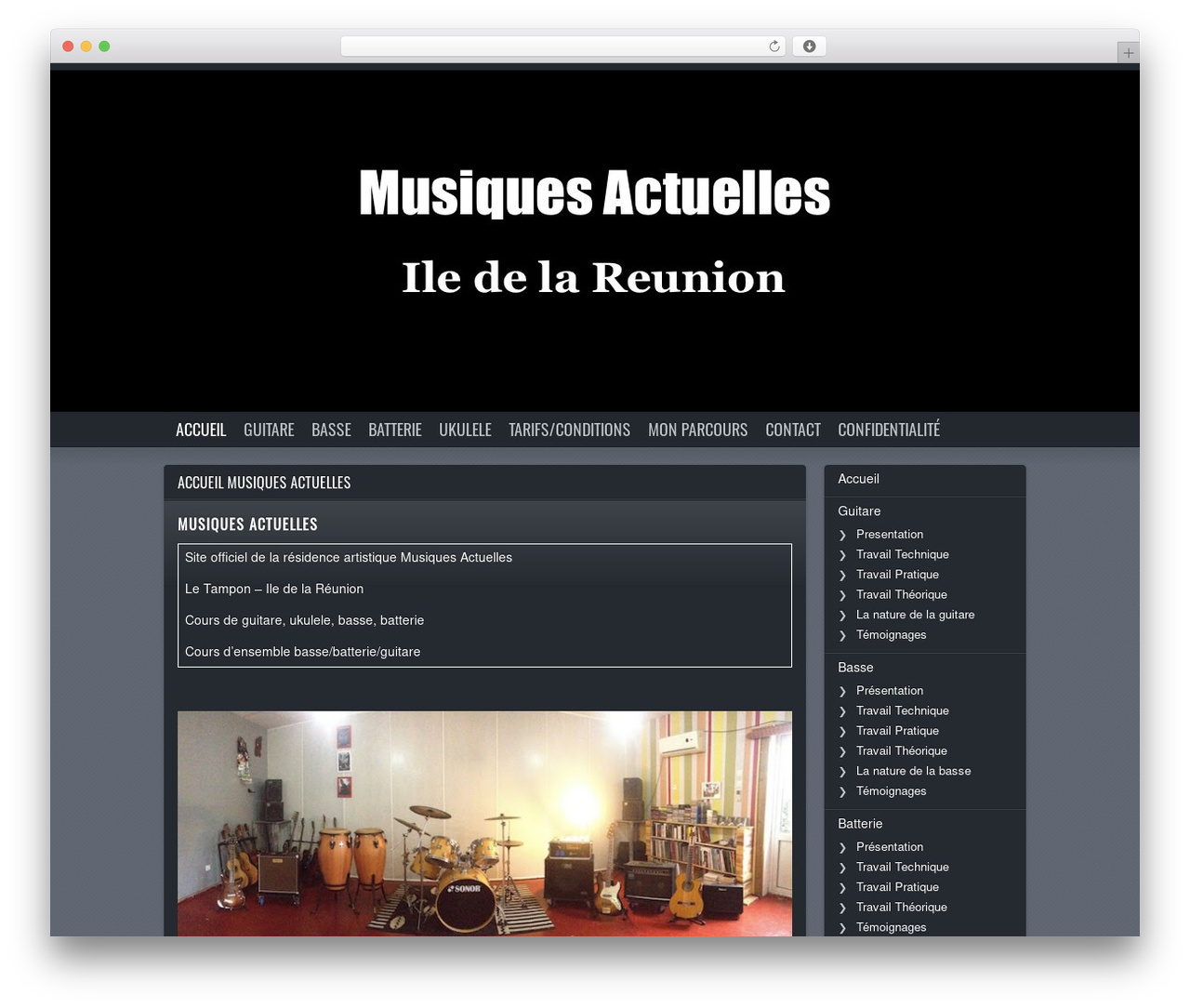Open the Accueil Musiques Actuelles post heading
The width and height of the screenshot is (1190, 1008).
click(x=264, y=483)
